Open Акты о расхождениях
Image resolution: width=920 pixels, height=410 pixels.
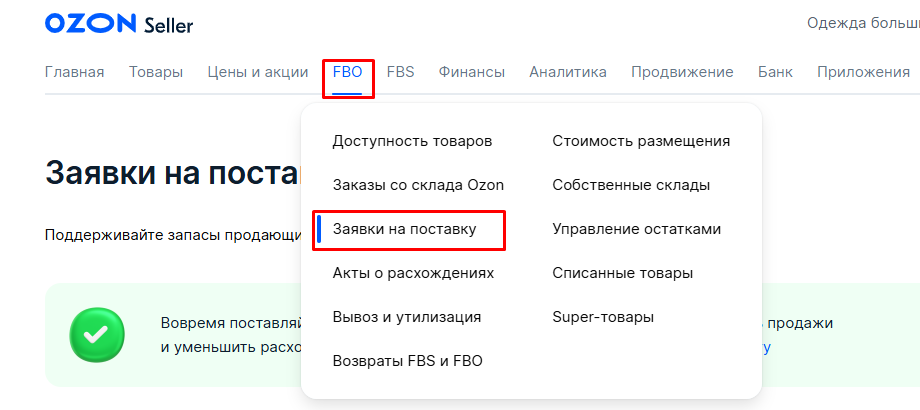click(x=413, y=273)
